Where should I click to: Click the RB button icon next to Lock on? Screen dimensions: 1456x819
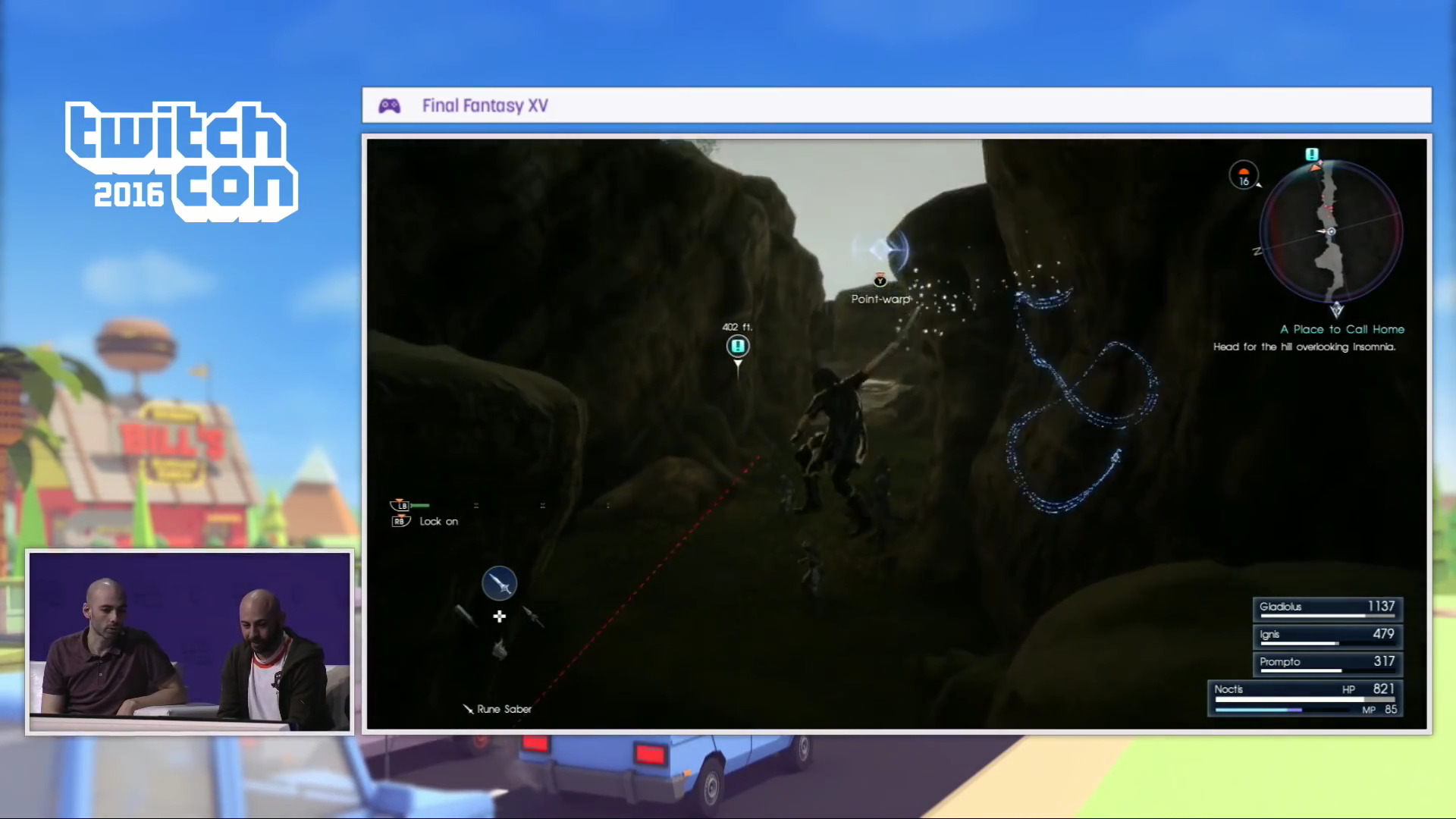point(400,521)
